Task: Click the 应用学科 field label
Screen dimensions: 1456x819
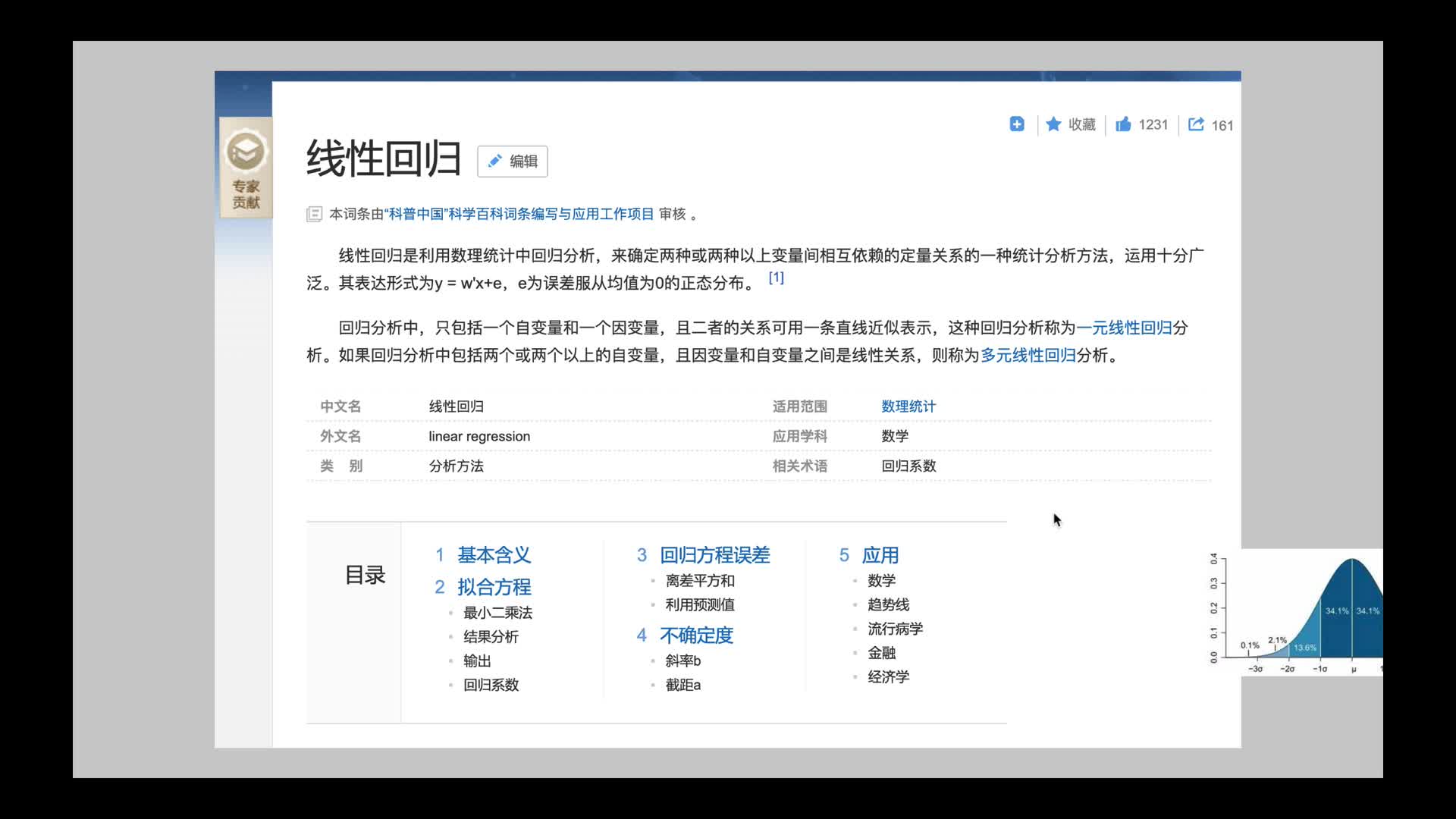Action: [800, 436]
